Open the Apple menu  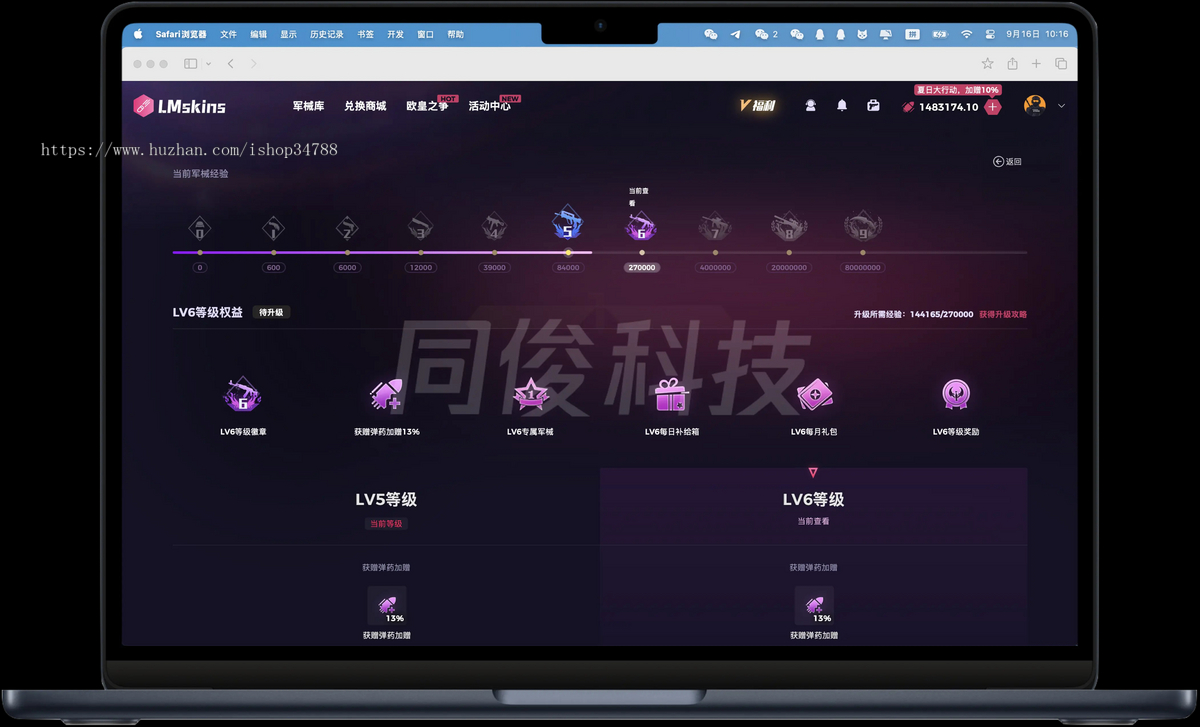[x=138, y=34]
